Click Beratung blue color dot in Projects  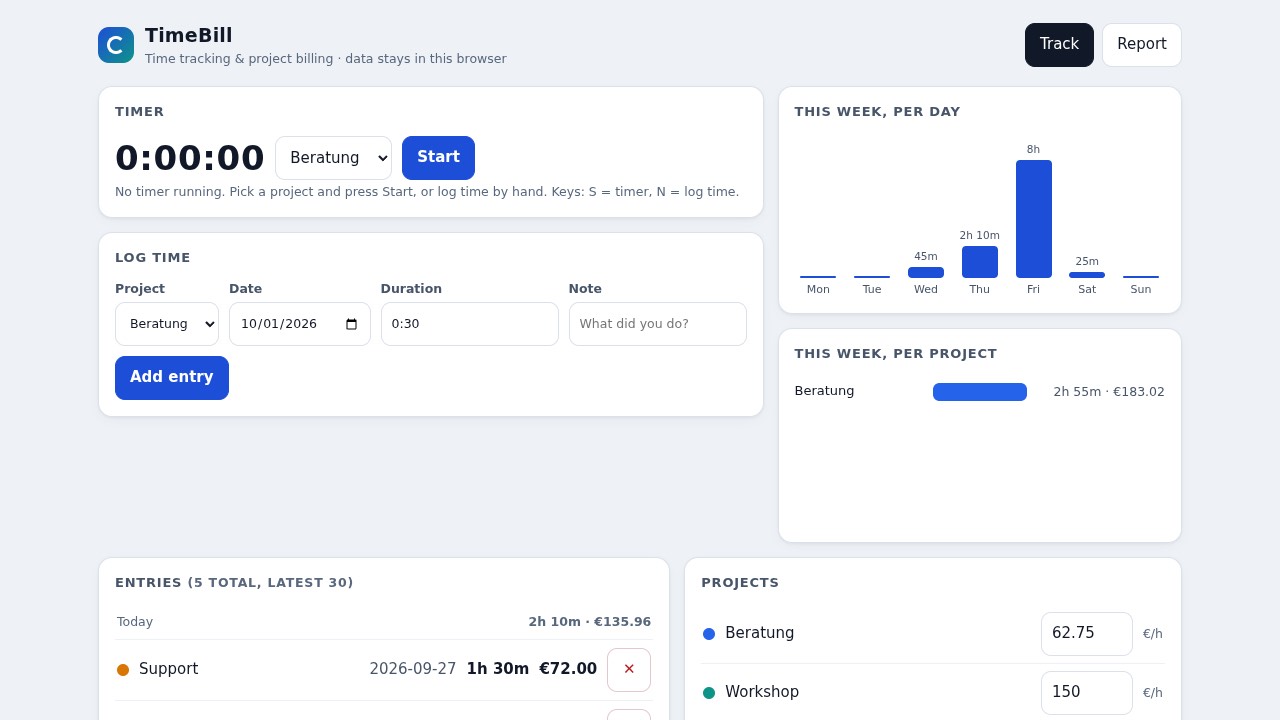click(709, 634)
